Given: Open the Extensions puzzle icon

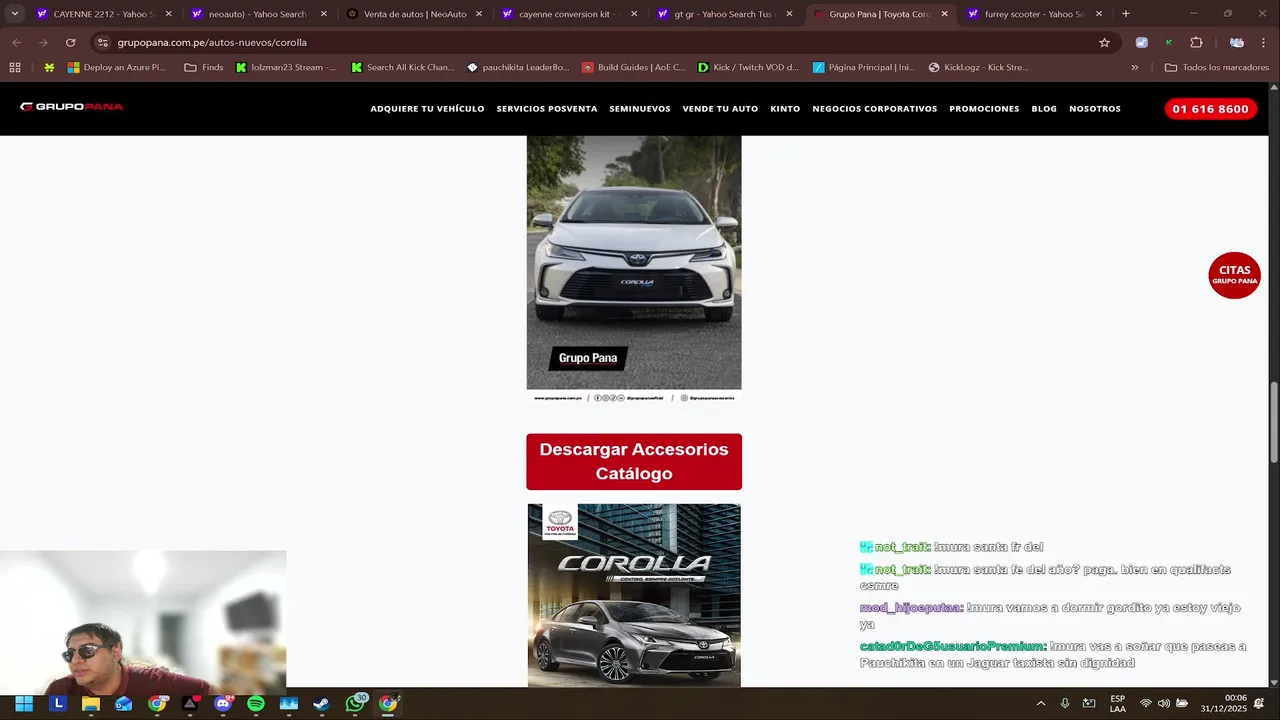Looking at the screenshot, I should pyautogui.click(x=1196, y=43).
